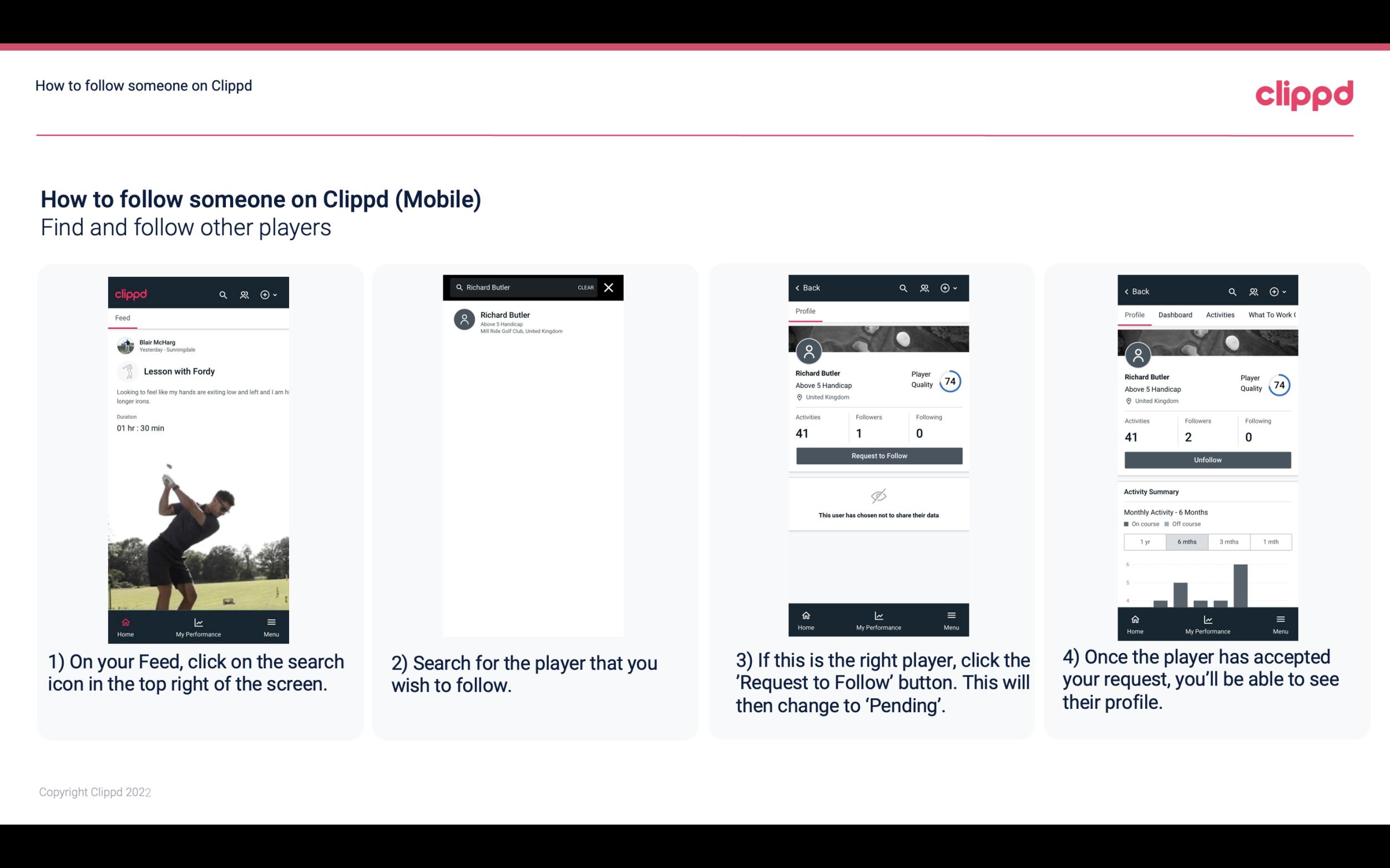Viewport: 1390px width, 868px height.
Task: Click the 'Request to Follow' button
Action: click(878, 455)
